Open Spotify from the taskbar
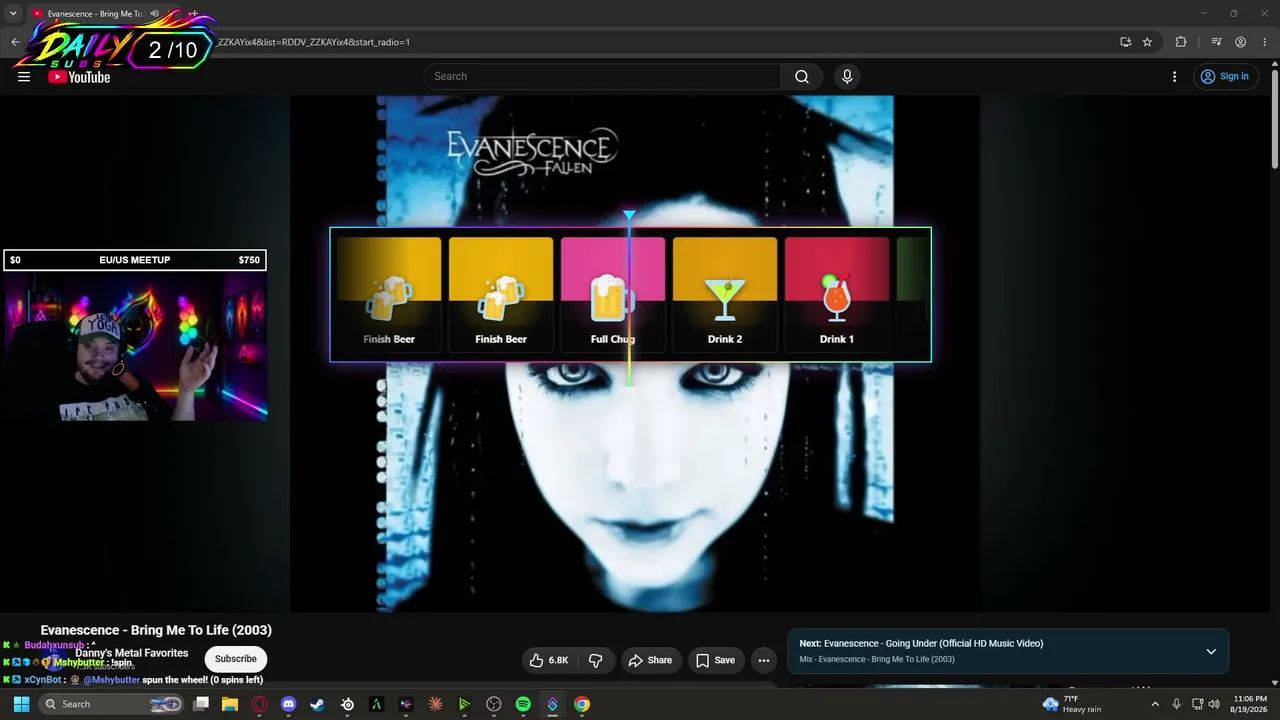Screen dimensions: 1280x720 pos(523,704)
